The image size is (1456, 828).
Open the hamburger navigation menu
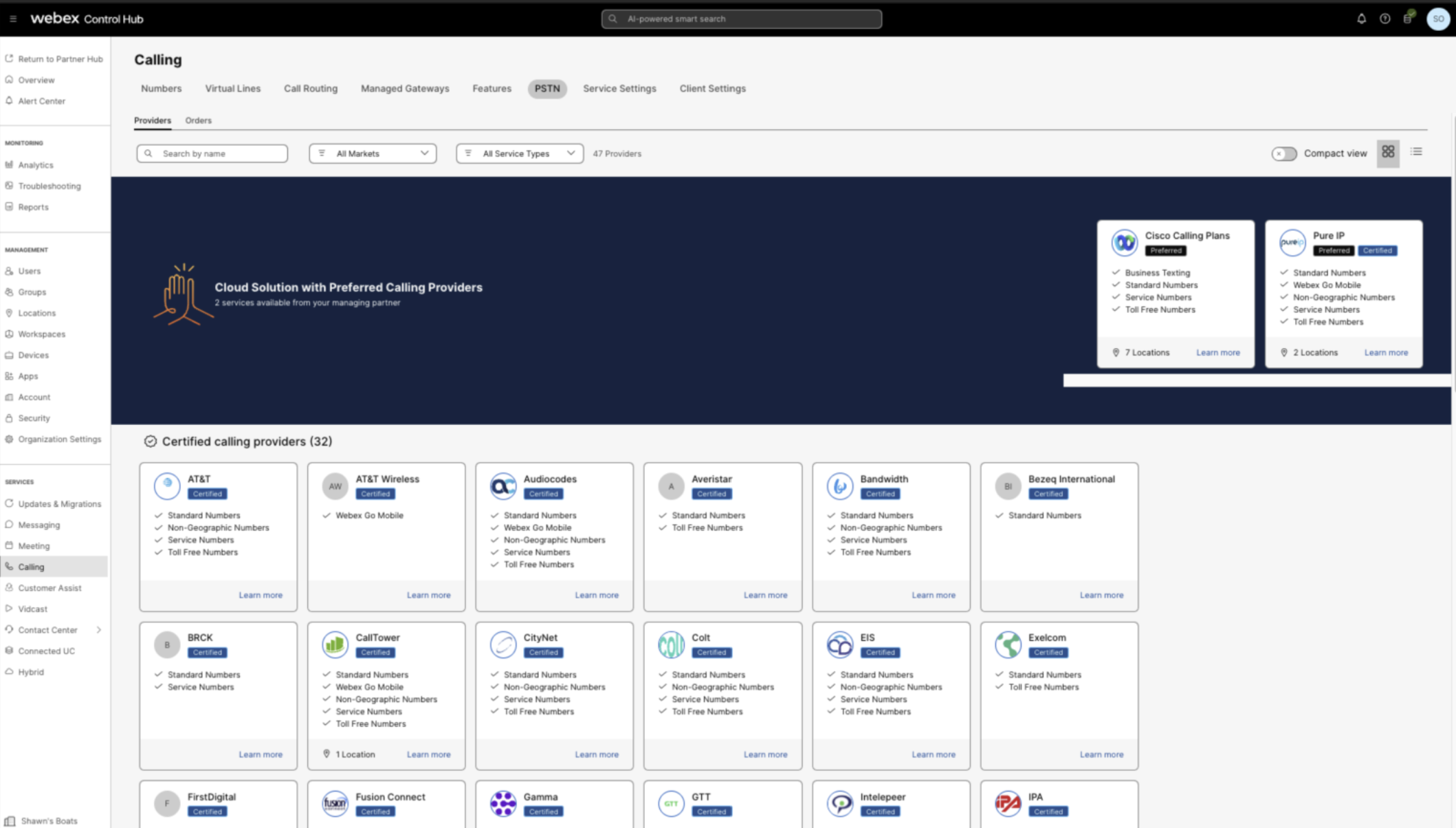pos(13,19)
